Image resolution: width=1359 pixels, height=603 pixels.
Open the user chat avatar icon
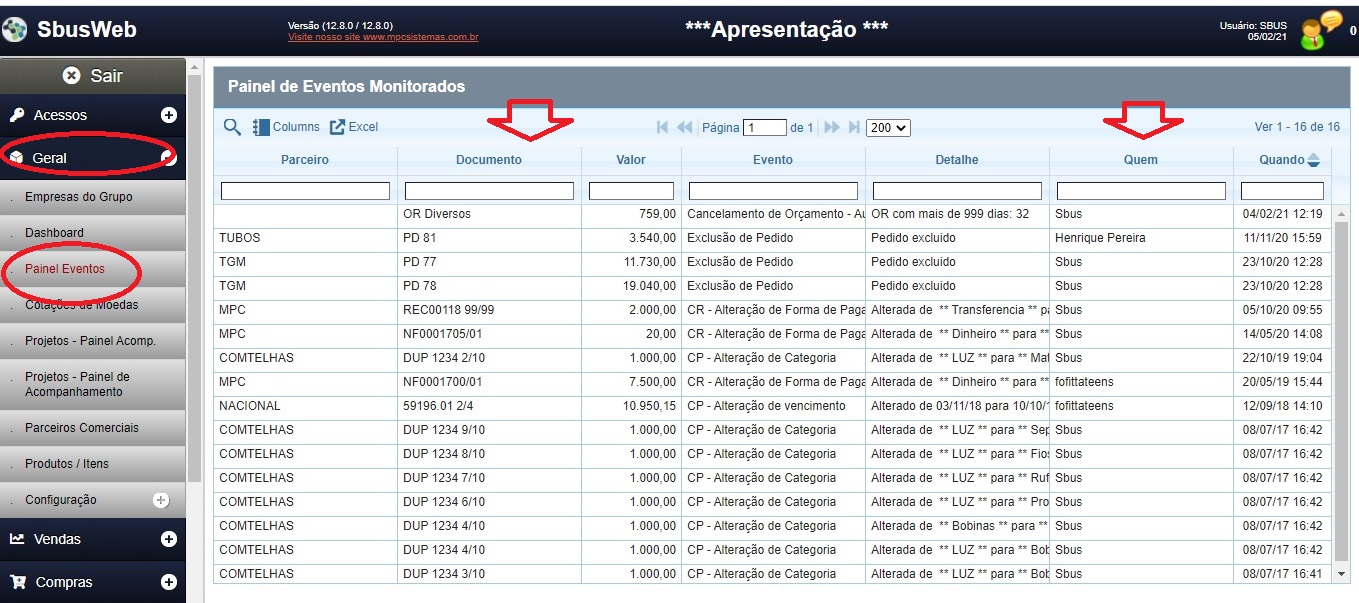point(1320,30)
